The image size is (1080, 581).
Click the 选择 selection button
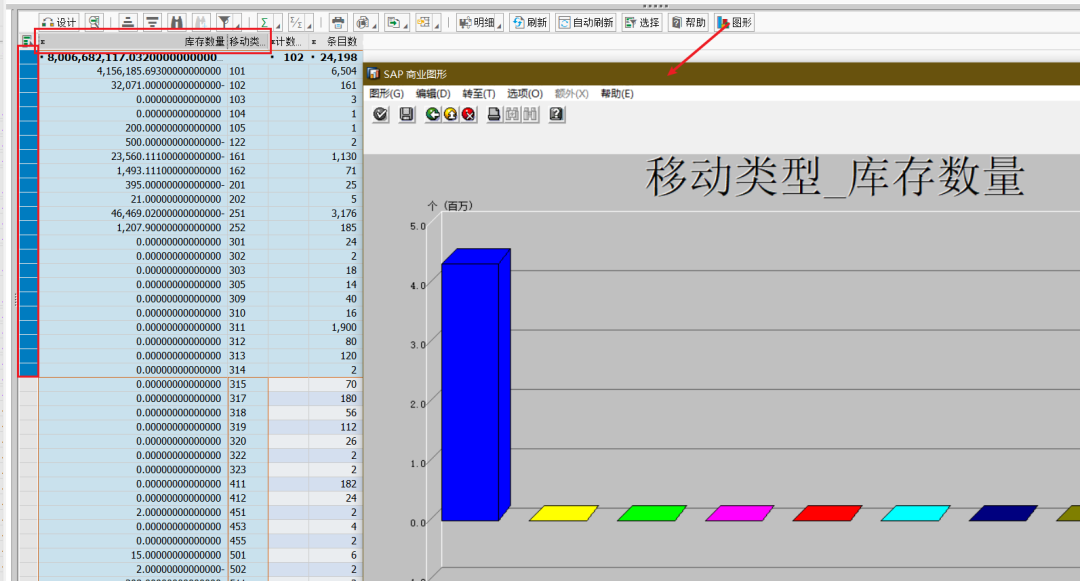642,23
